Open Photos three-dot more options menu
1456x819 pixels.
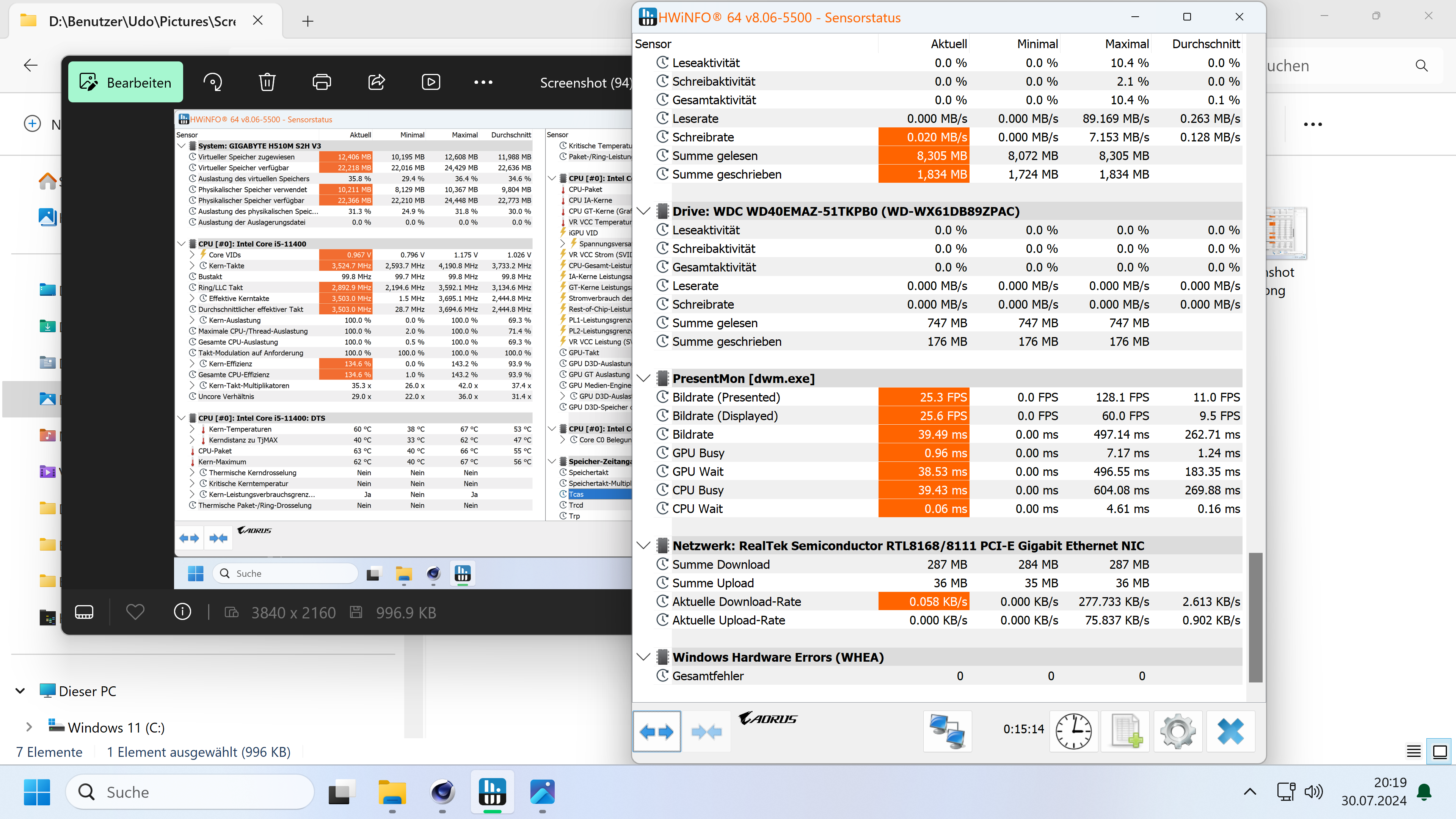tap(483, 83)
